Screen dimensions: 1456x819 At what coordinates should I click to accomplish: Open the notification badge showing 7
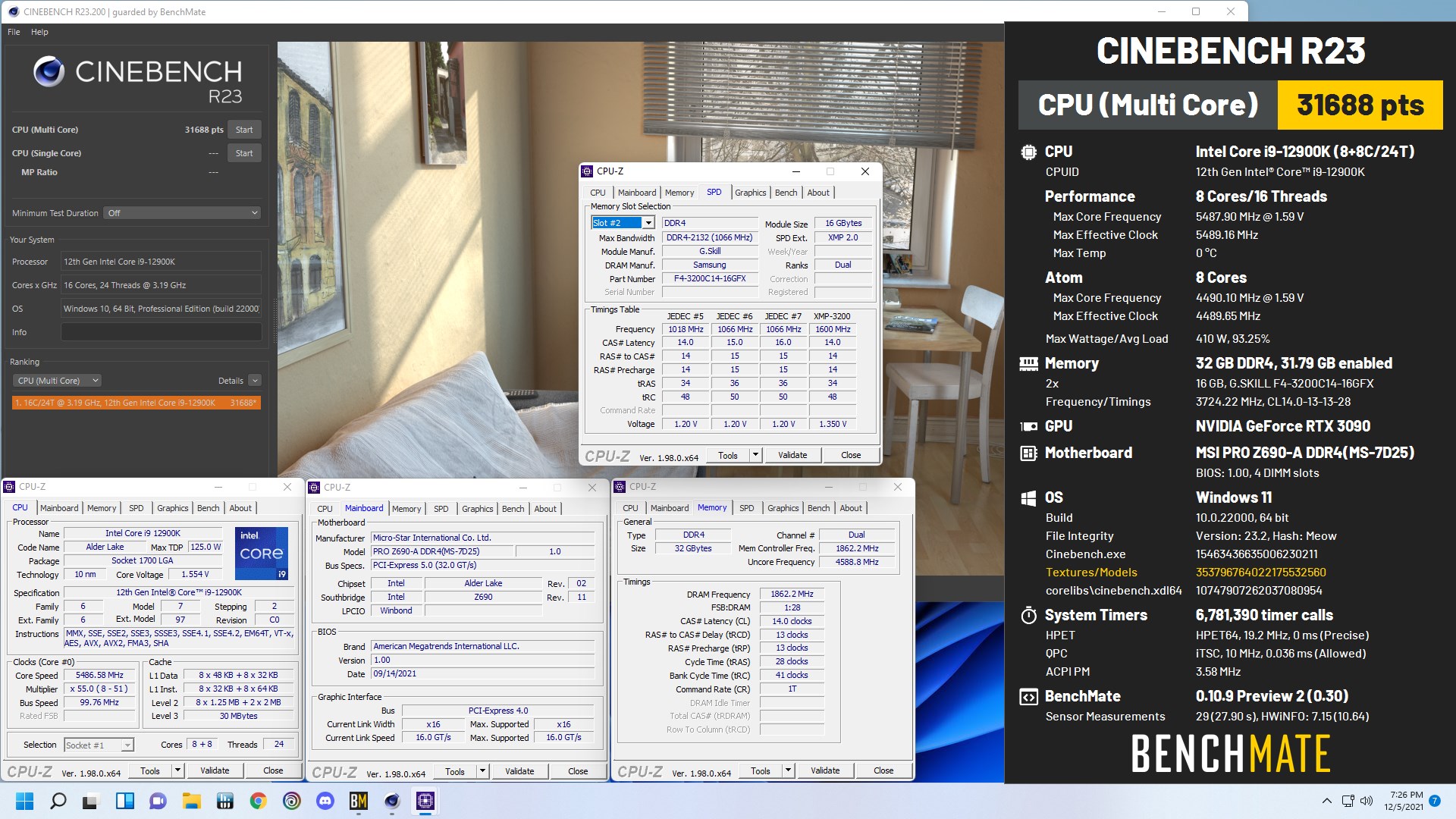(1435, 801)
